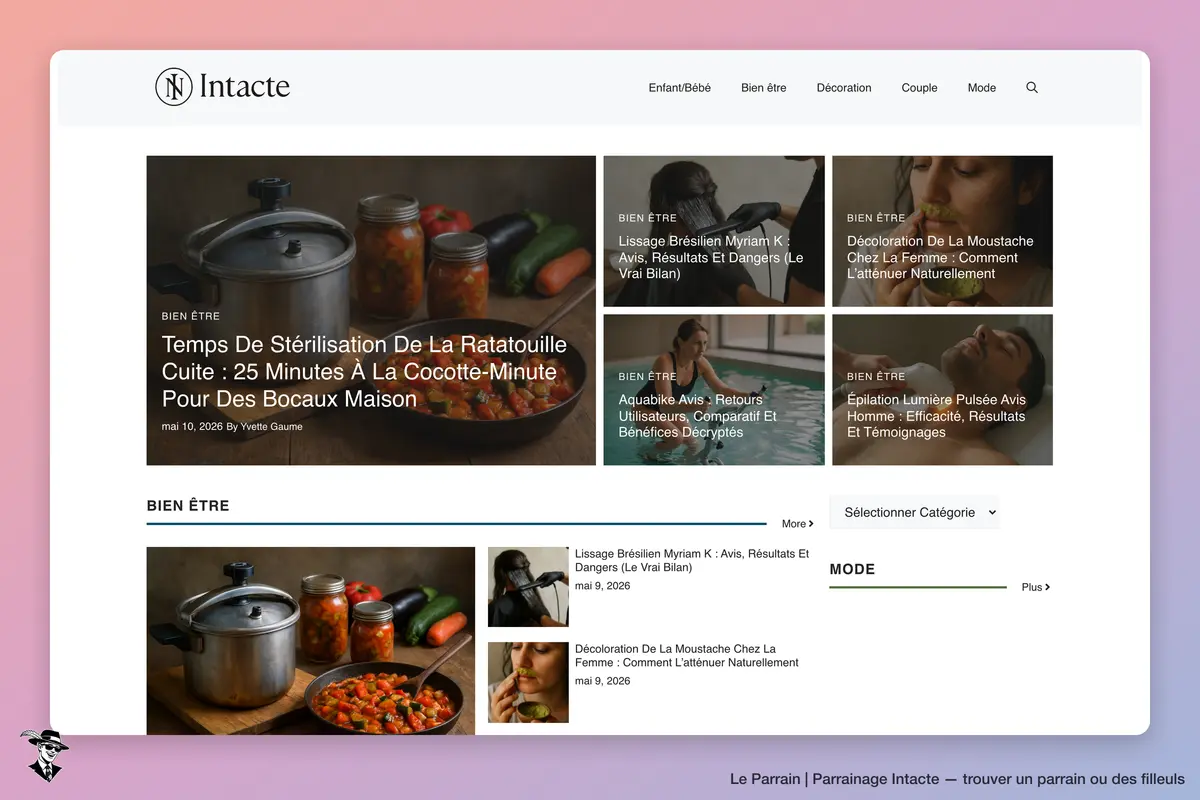Click the Lissage Brésilien list article title
Viewport: 1200px width, 800px height.
pos(692,560)
